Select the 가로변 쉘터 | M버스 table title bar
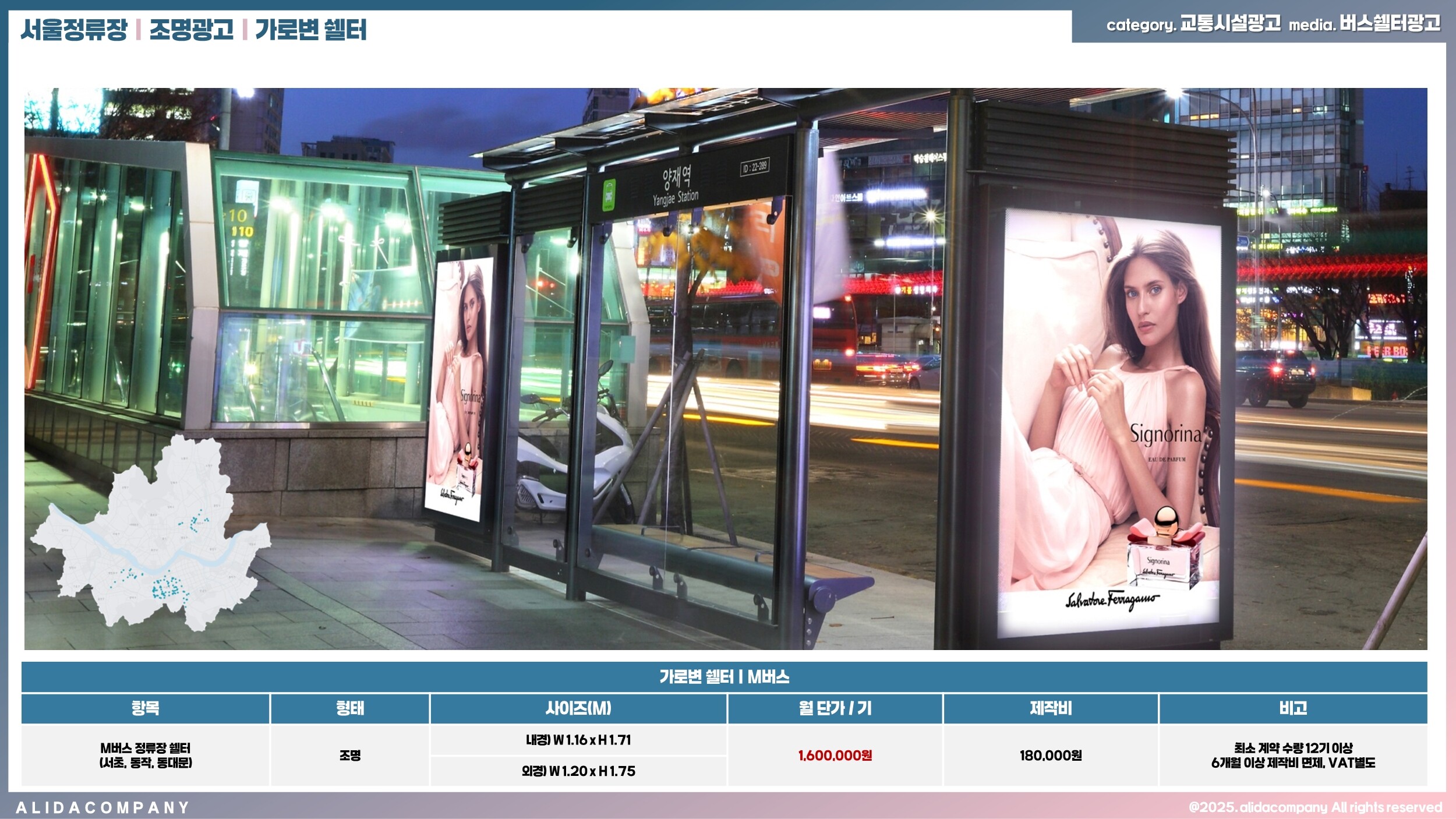 (x=724, y=677)
